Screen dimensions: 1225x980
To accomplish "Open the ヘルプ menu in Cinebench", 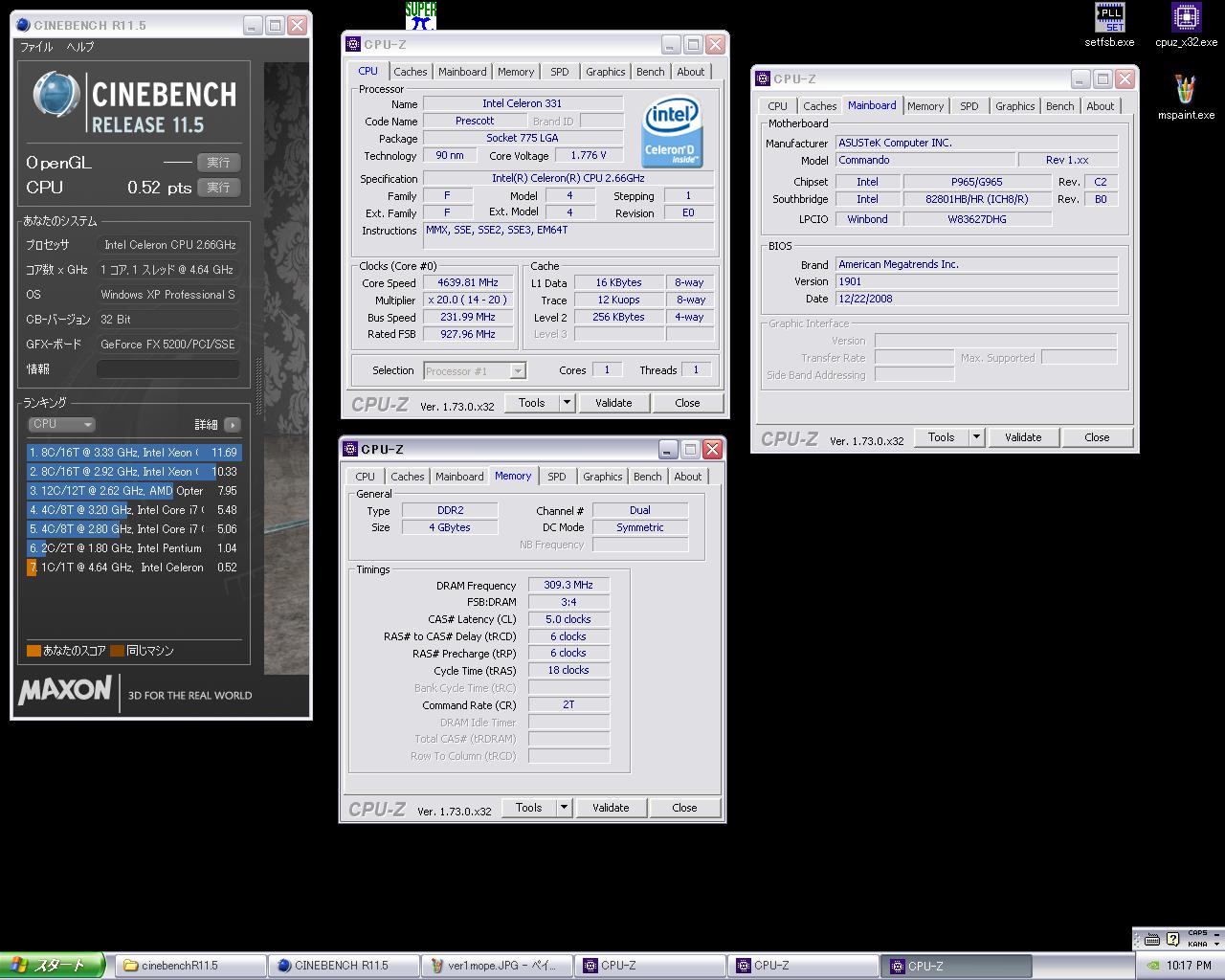I will point(79,46).
